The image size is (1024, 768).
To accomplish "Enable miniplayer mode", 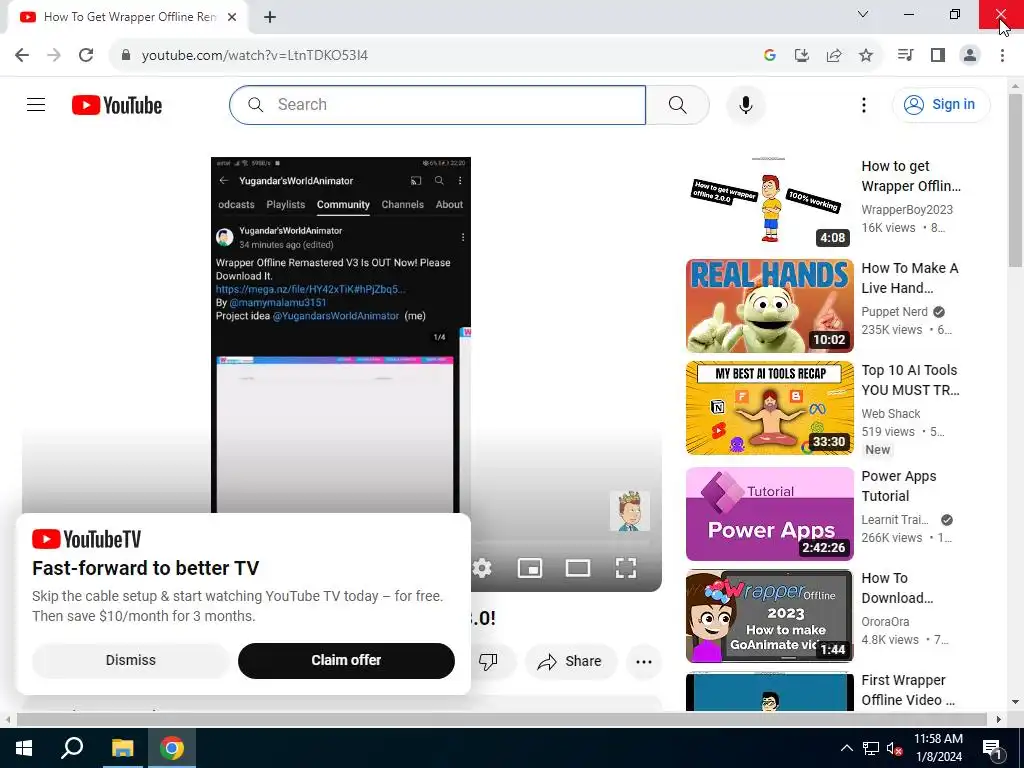I will 530,568.
